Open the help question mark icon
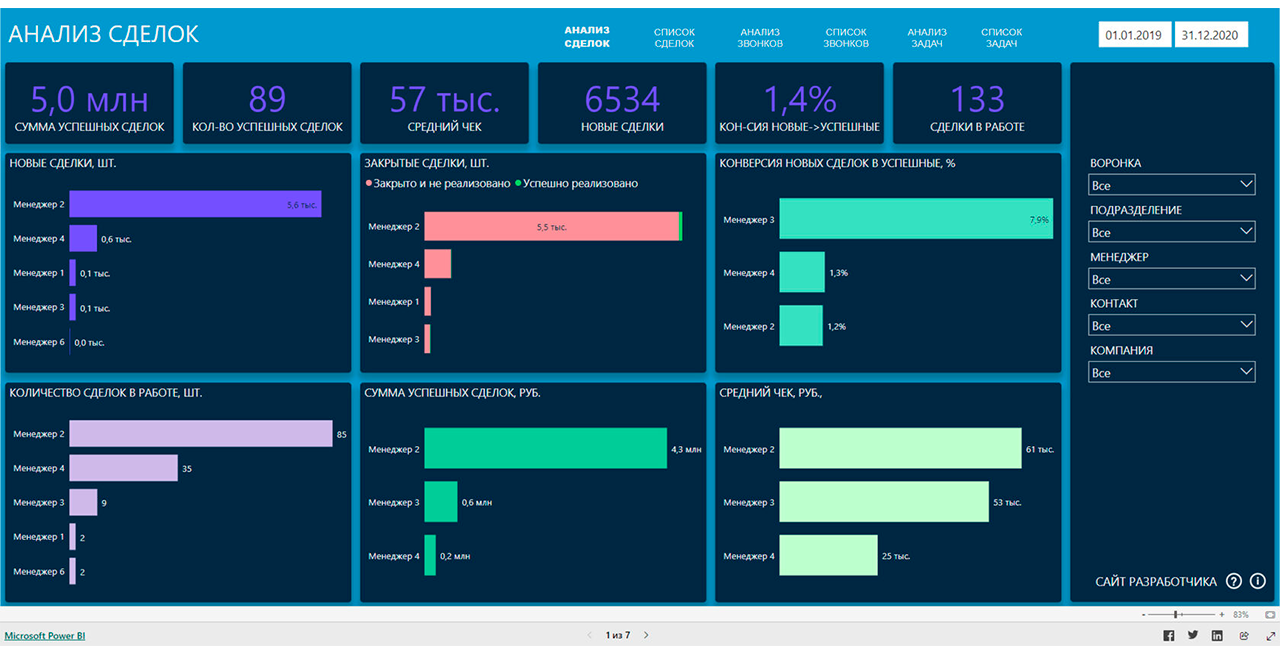Screen dimensions: 1280x654 pyautogui.click(x=1233, y=581)
